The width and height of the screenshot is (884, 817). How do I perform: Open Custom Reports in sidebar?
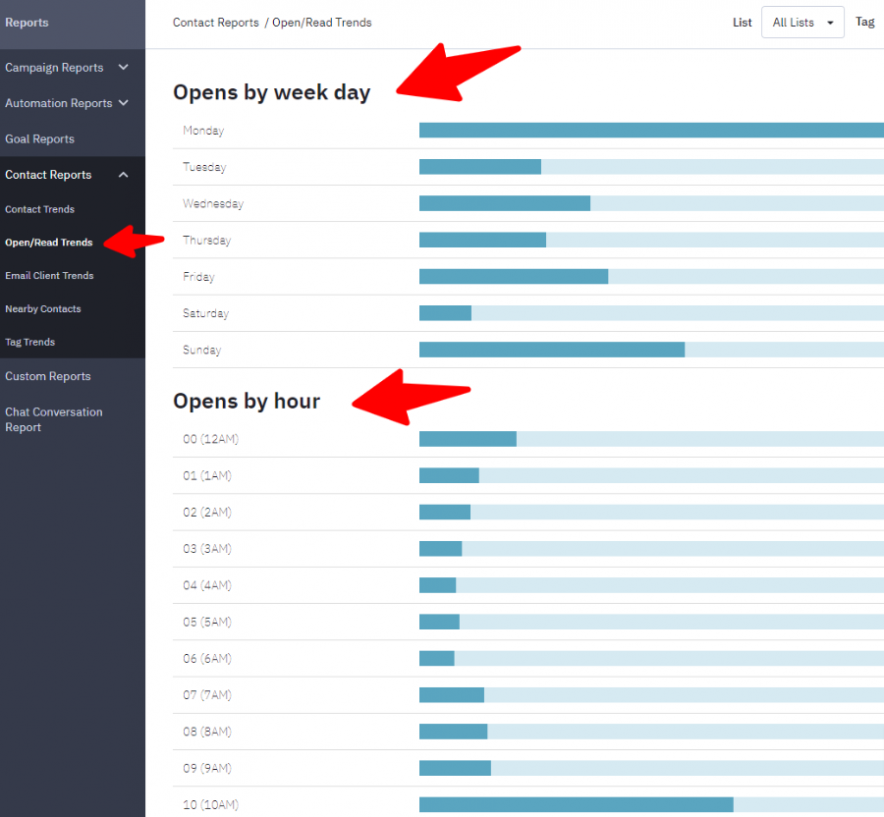[x=48, y=376]
